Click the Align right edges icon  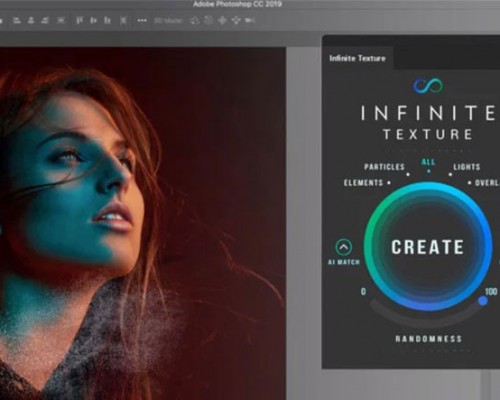click(x=45, y=20)
